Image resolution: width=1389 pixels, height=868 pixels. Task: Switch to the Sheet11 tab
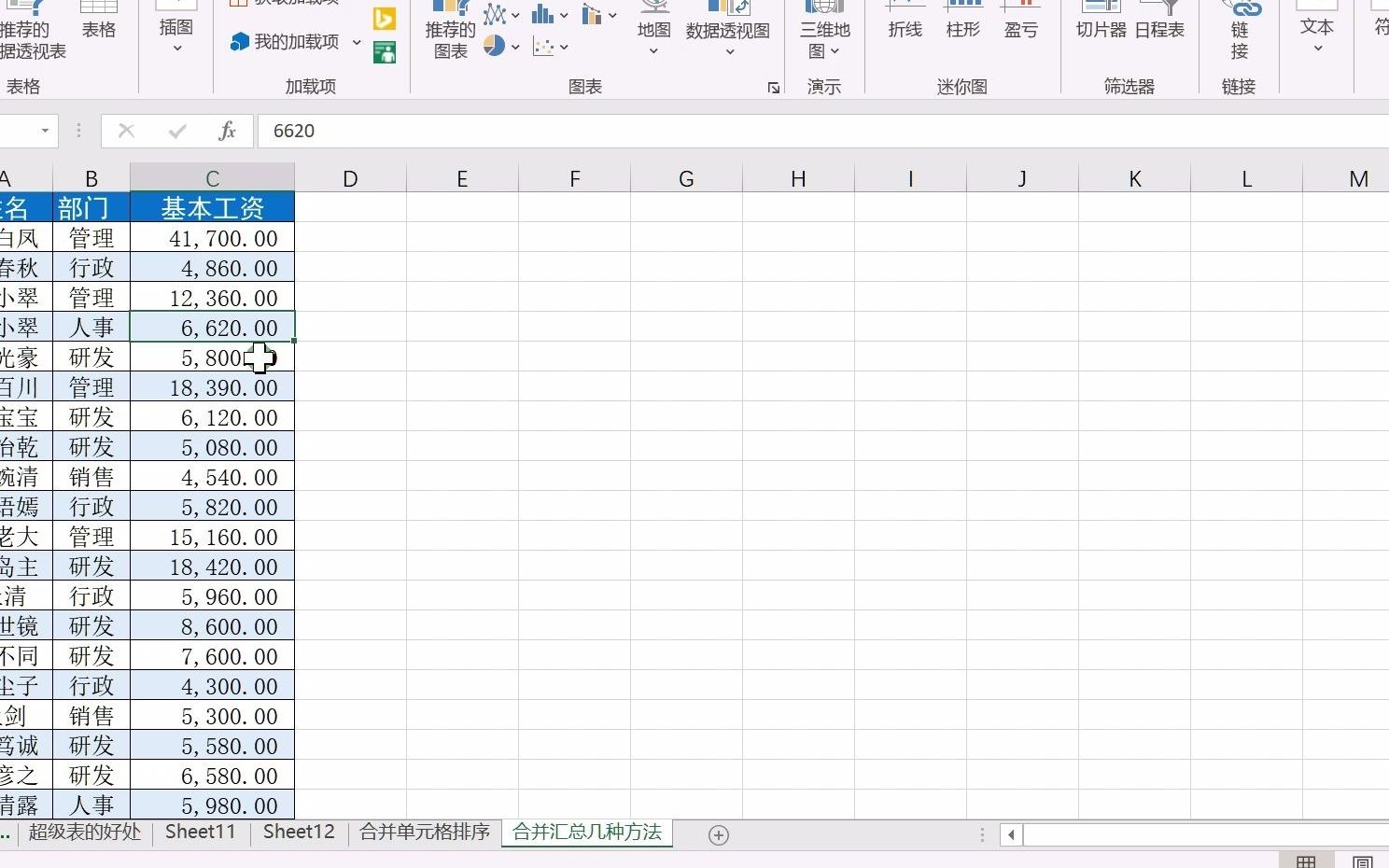pos(200,833)
